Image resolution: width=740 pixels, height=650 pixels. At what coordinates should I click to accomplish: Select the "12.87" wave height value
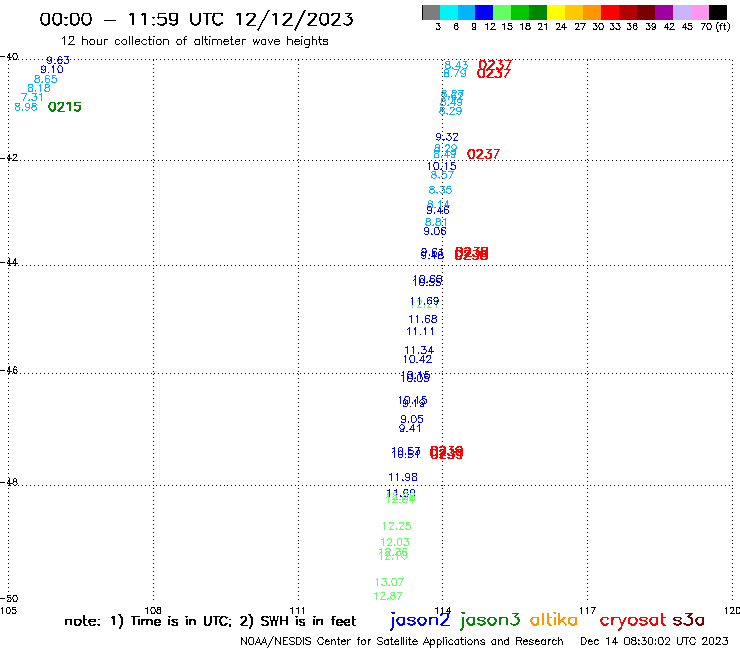tap(388, 596)
